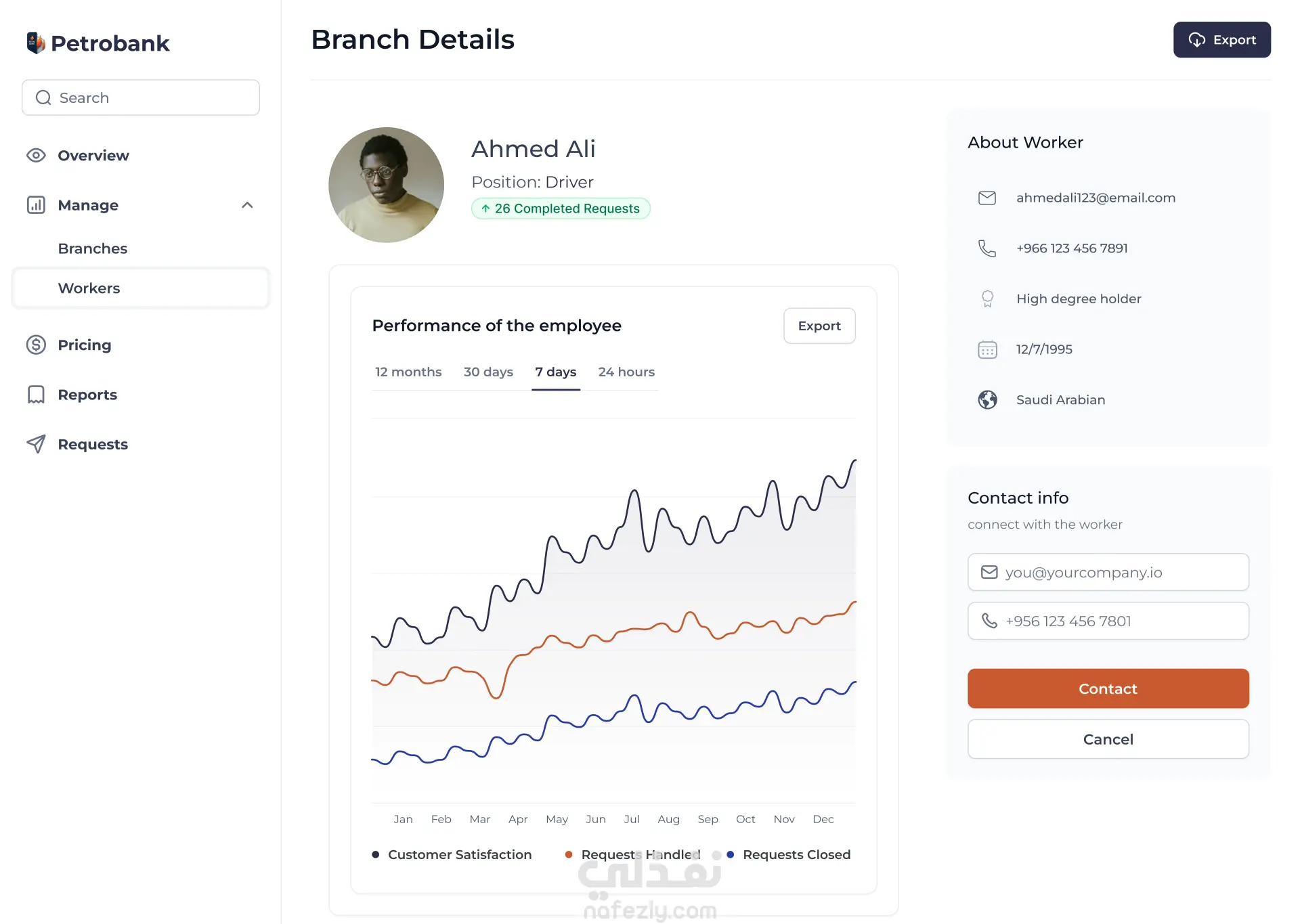Open the Branches submenu item
The width and height of the screenshot is (1300, 924).
(93, 248)
